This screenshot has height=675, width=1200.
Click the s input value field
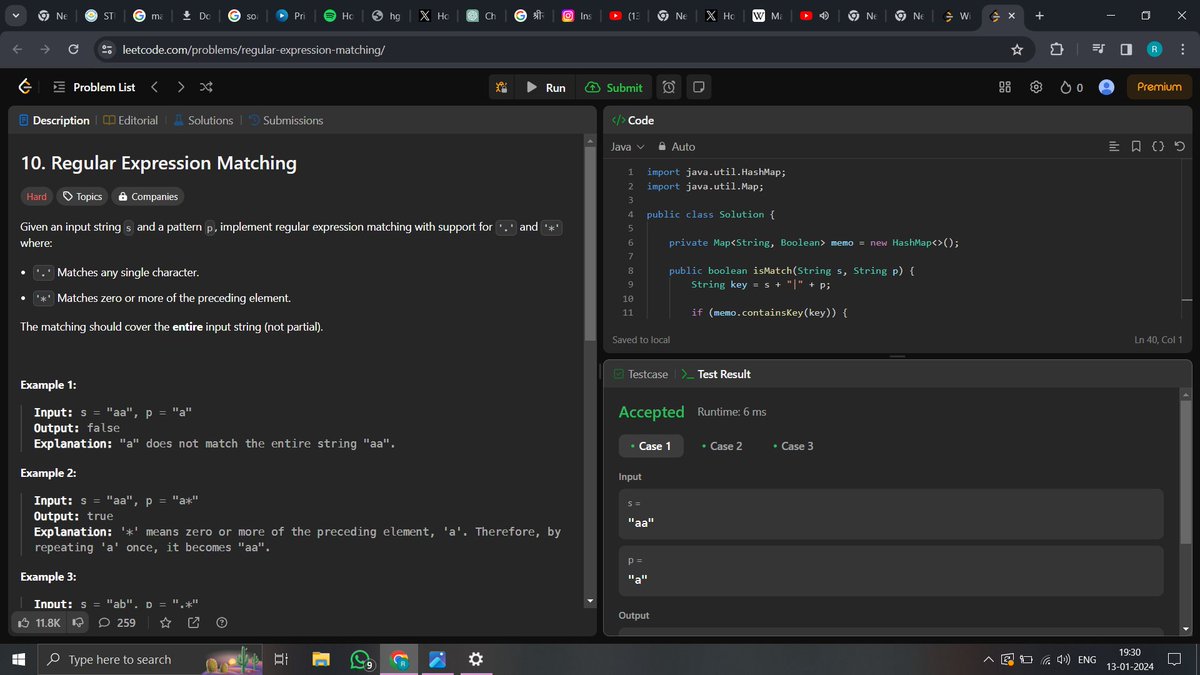pos(891,514)
